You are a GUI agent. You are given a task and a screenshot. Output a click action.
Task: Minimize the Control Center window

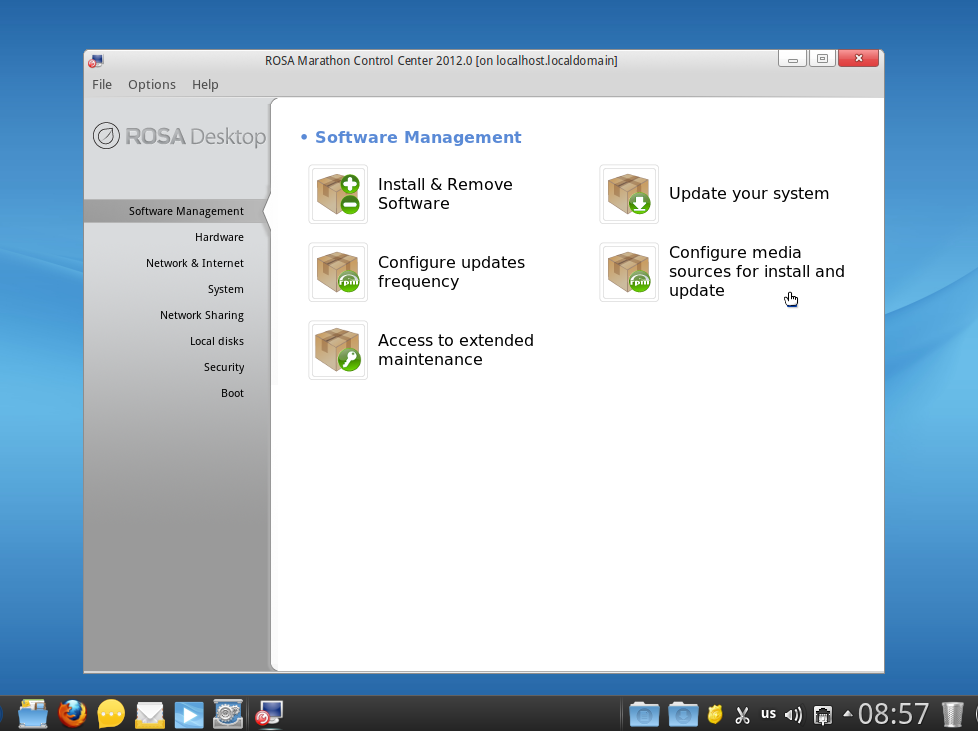click(793, 59)
